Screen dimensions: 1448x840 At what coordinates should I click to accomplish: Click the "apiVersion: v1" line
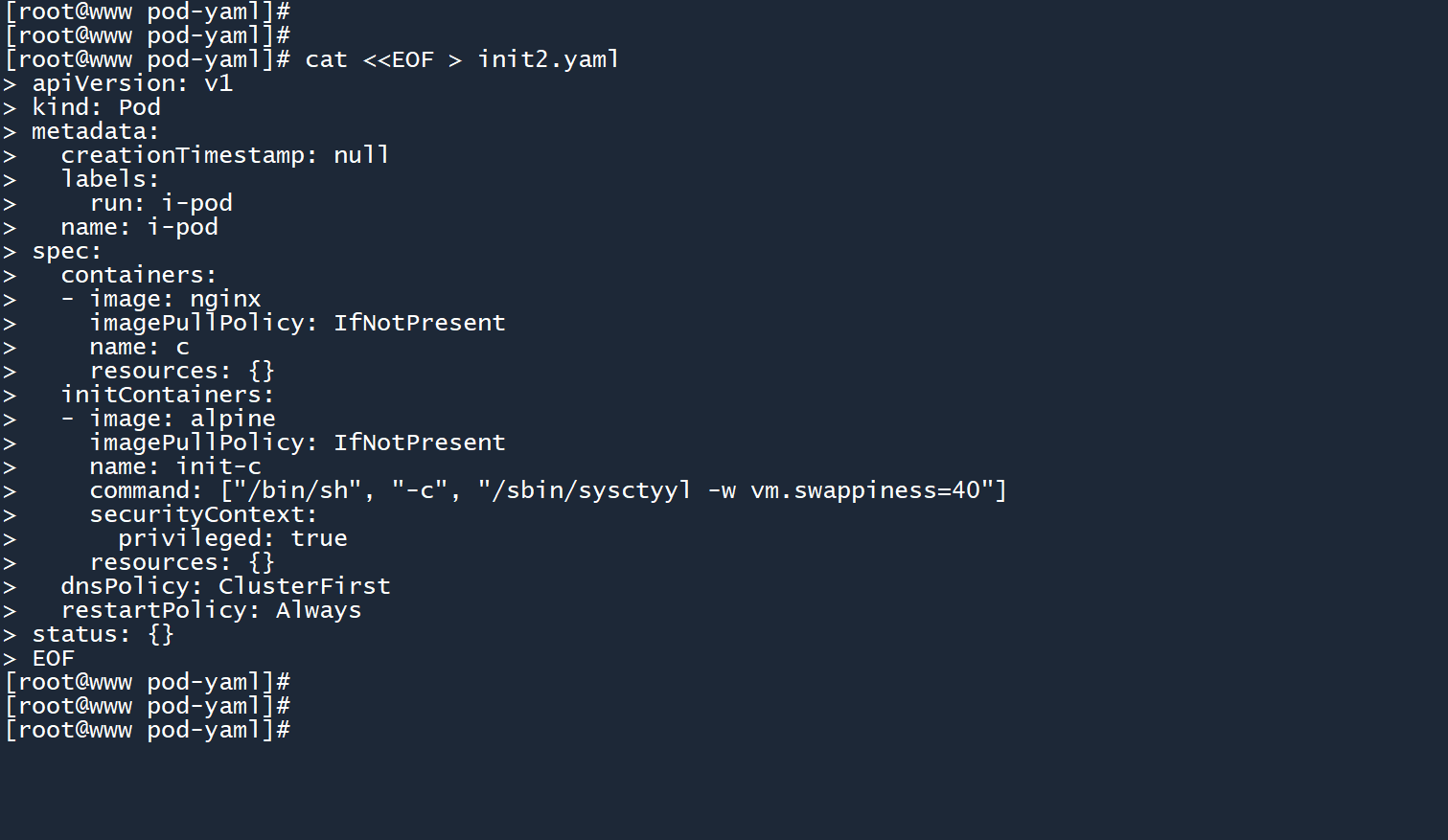coord(132,83)
